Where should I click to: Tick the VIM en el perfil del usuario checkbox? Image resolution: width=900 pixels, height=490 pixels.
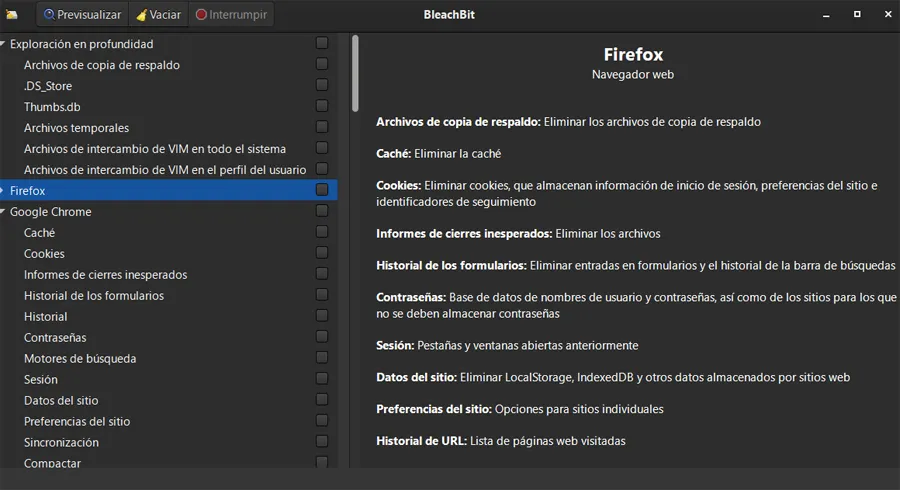pyautogui.click(x=322, y=169)
